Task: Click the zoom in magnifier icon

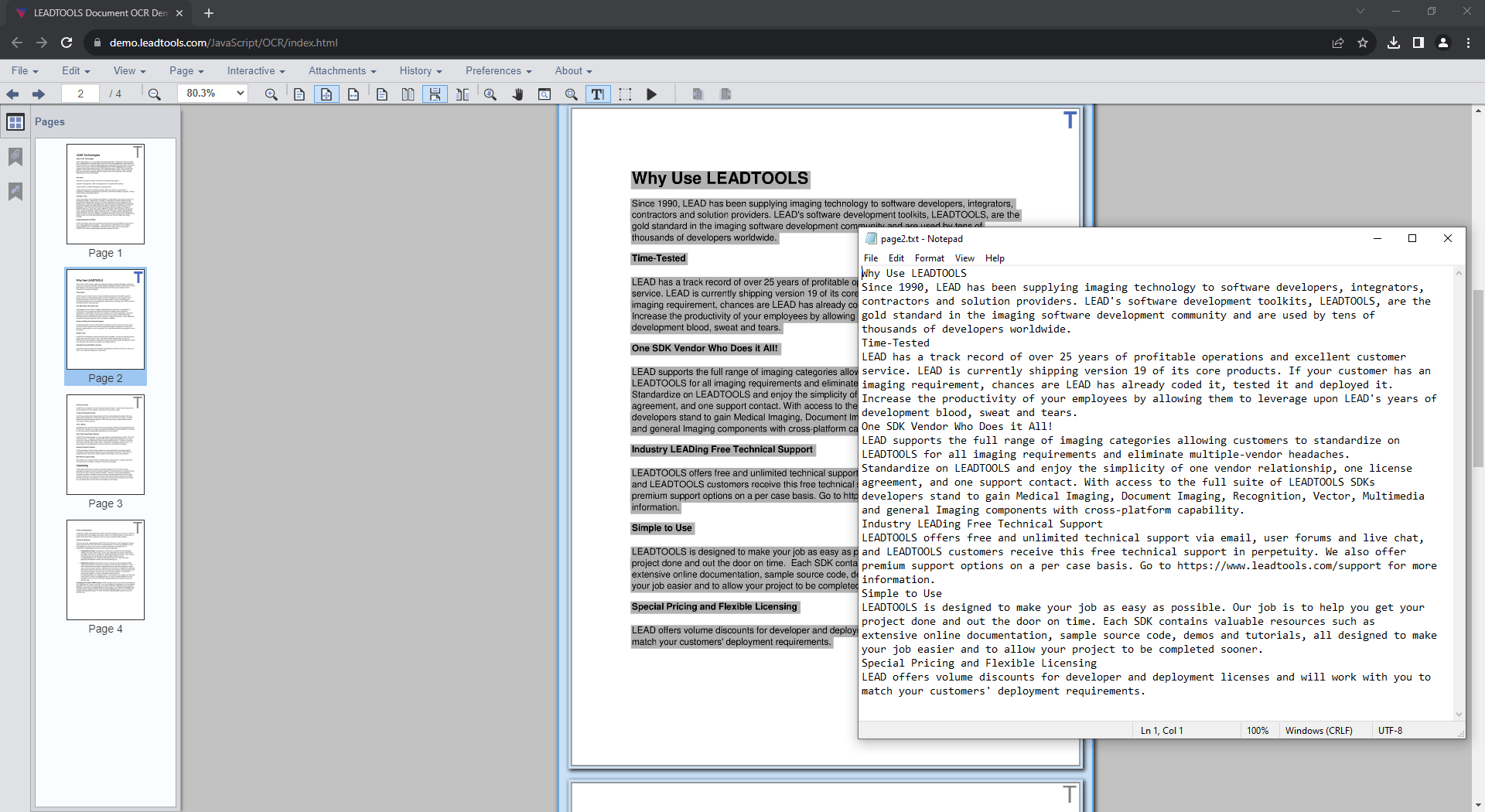Action: coord(271,94)
